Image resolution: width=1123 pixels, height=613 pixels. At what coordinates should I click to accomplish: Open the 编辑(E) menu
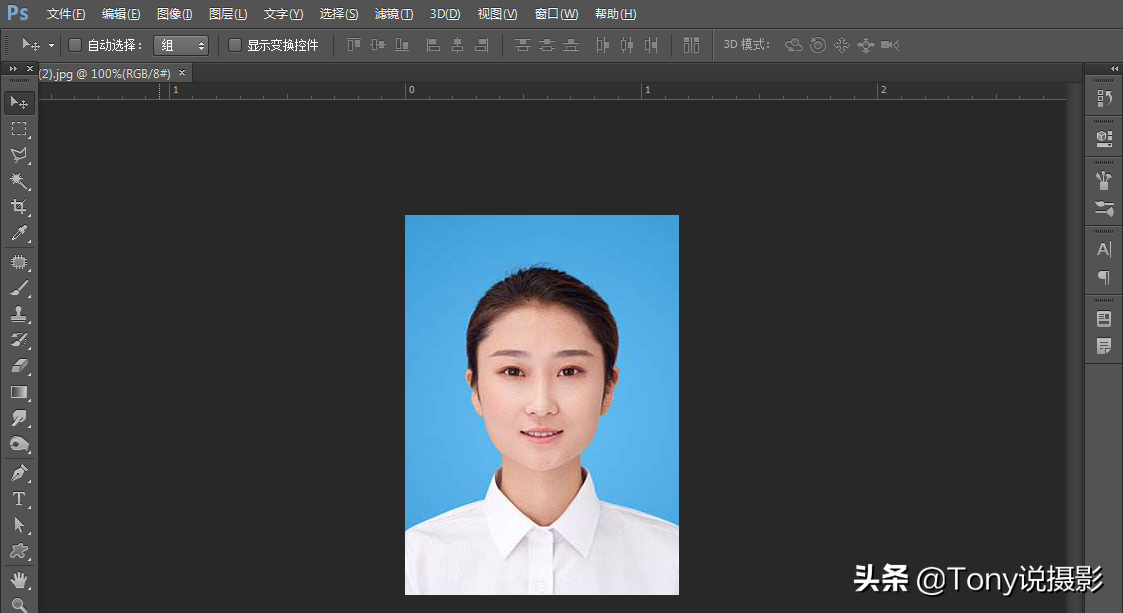(x=120, y=14)
